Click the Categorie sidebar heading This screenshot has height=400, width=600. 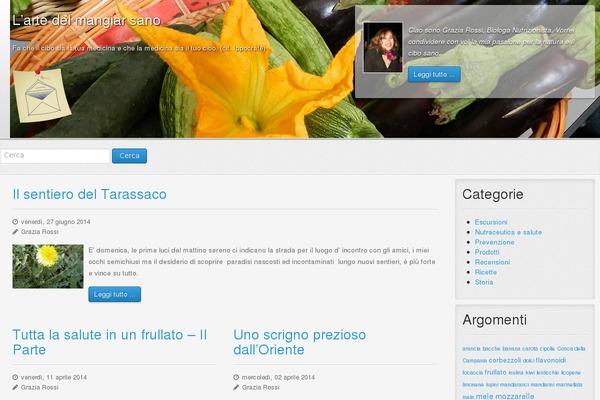click(x=492, y=194)
